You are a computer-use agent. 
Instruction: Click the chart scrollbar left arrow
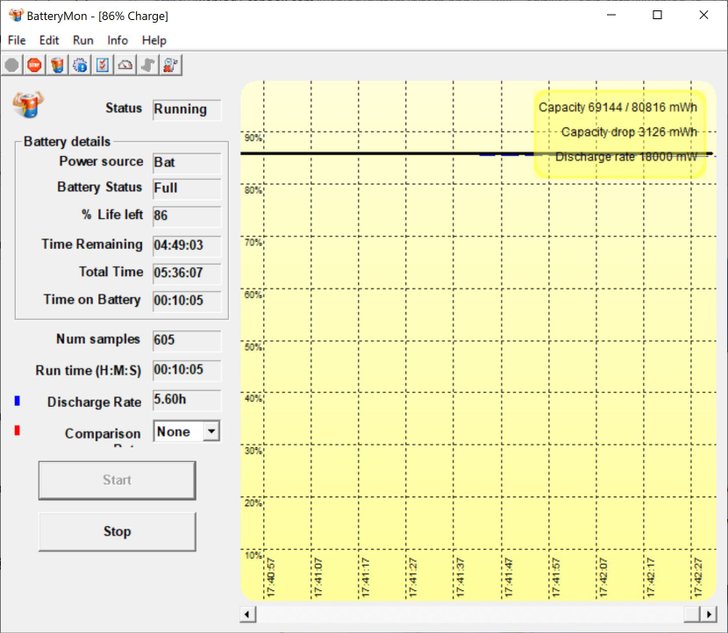point(247,614)
